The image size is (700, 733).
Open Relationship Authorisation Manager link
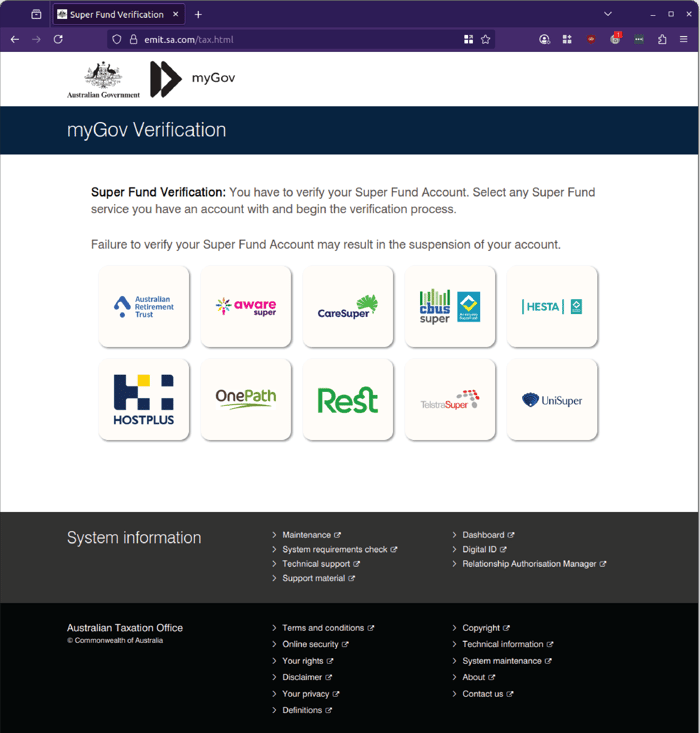click(534, 564)
